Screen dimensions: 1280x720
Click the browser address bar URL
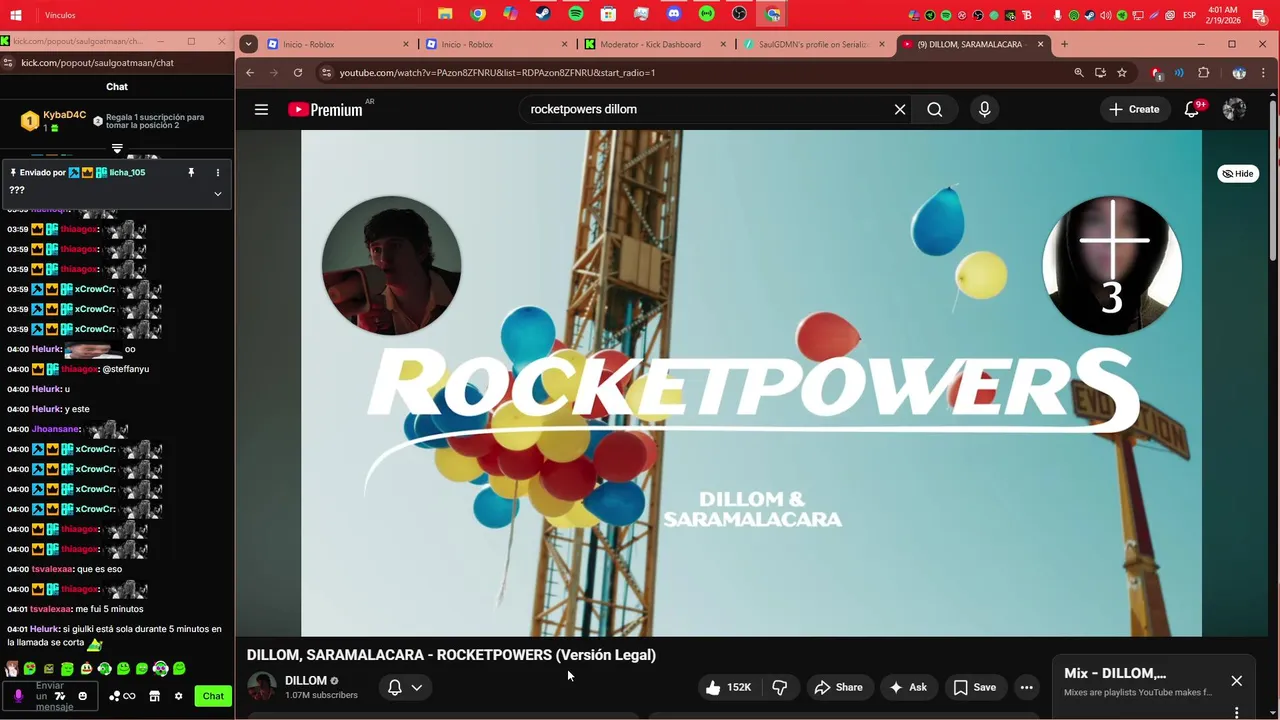(497, 72)
